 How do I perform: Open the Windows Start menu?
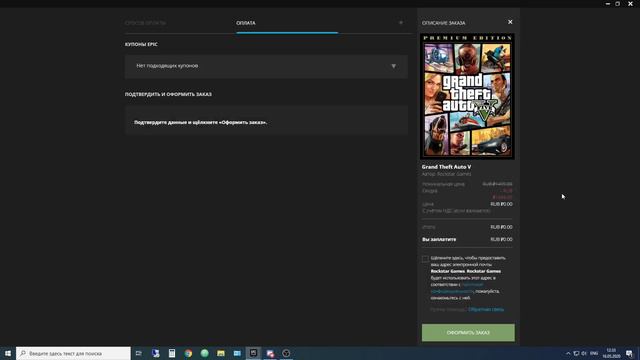tap(8, 353)
